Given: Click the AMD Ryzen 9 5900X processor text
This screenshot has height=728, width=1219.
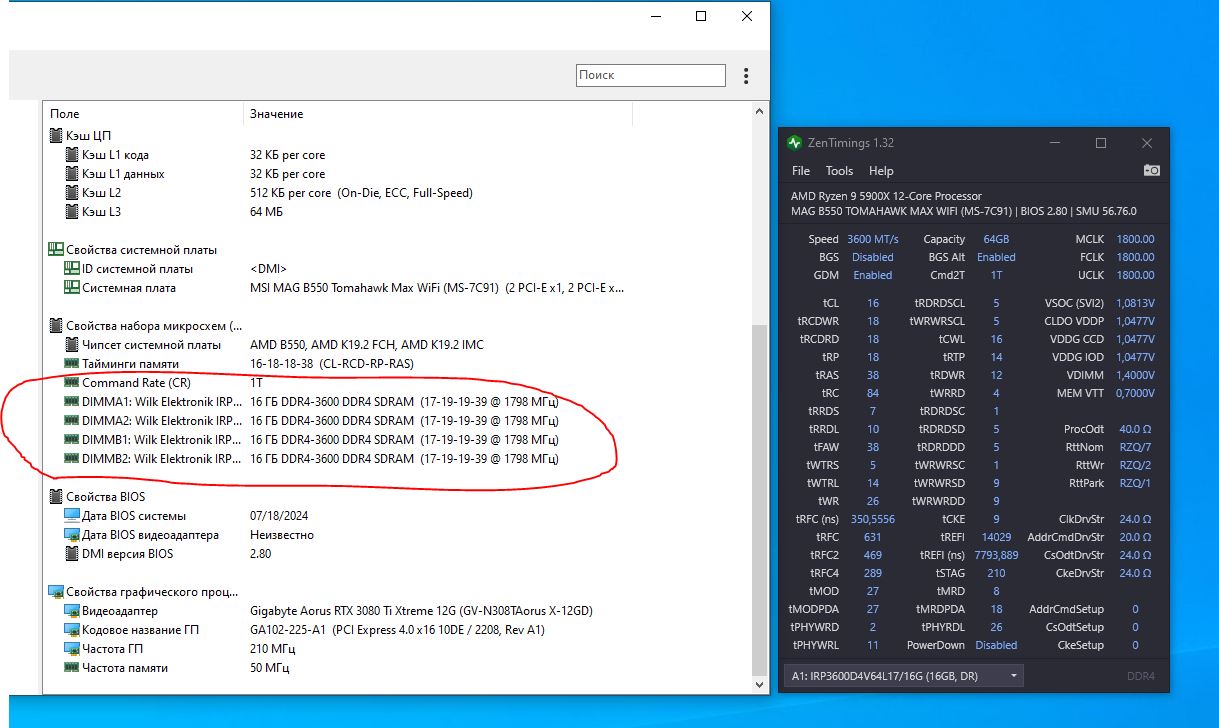Looking at the screenshot, I should [x=886, y=196].
